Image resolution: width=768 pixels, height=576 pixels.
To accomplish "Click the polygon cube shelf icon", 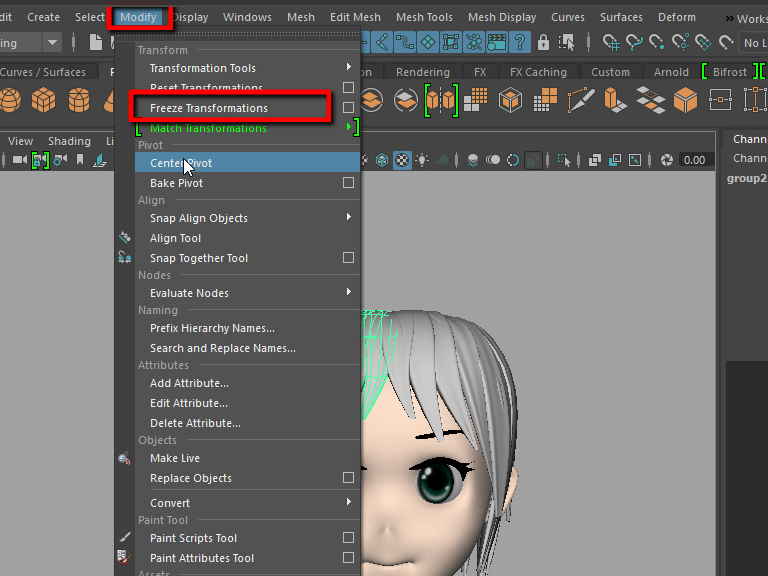I will click(x=43, y=101).
